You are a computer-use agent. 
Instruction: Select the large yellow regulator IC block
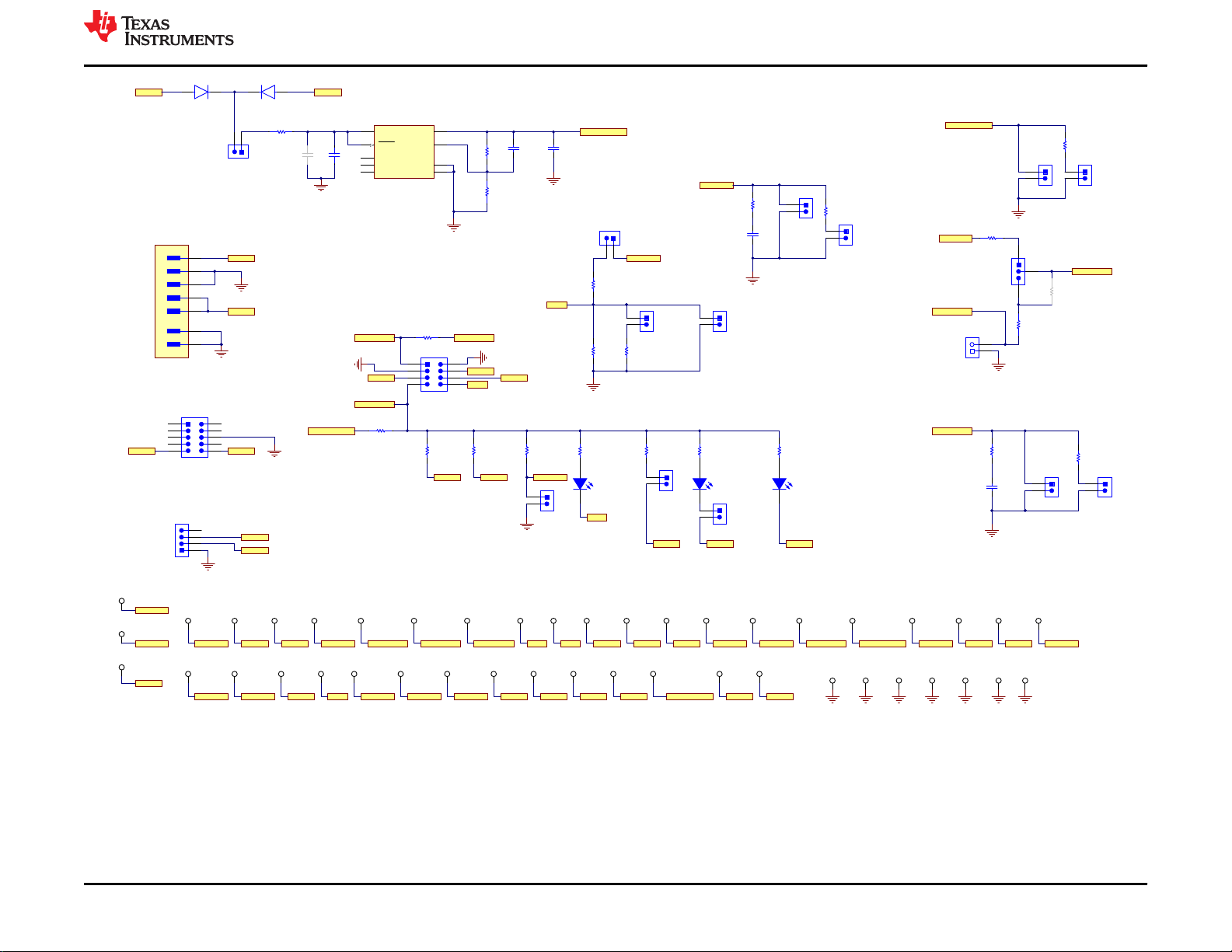pos(404,152)
